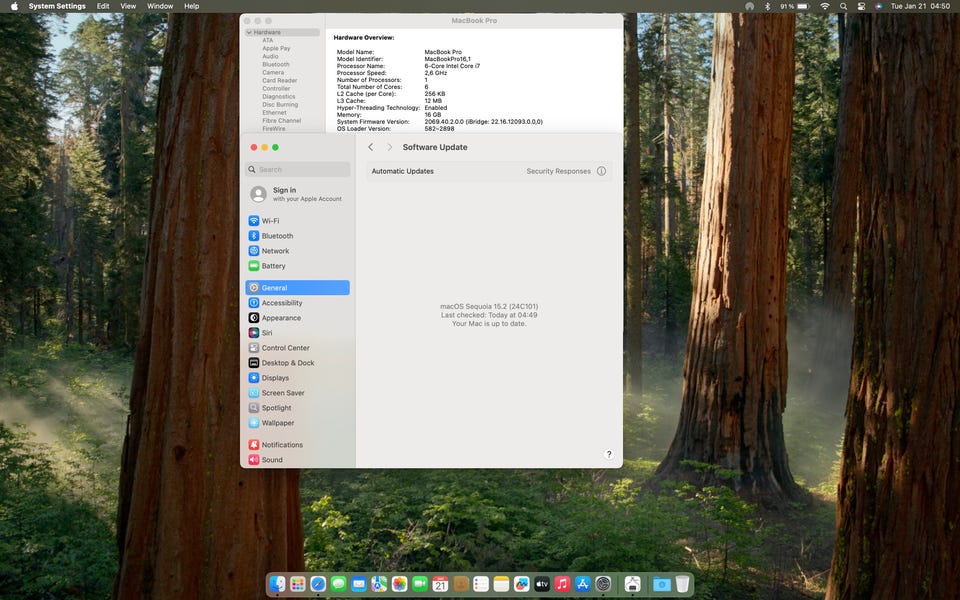Open the Apple menu

click(x=14, y=6)
